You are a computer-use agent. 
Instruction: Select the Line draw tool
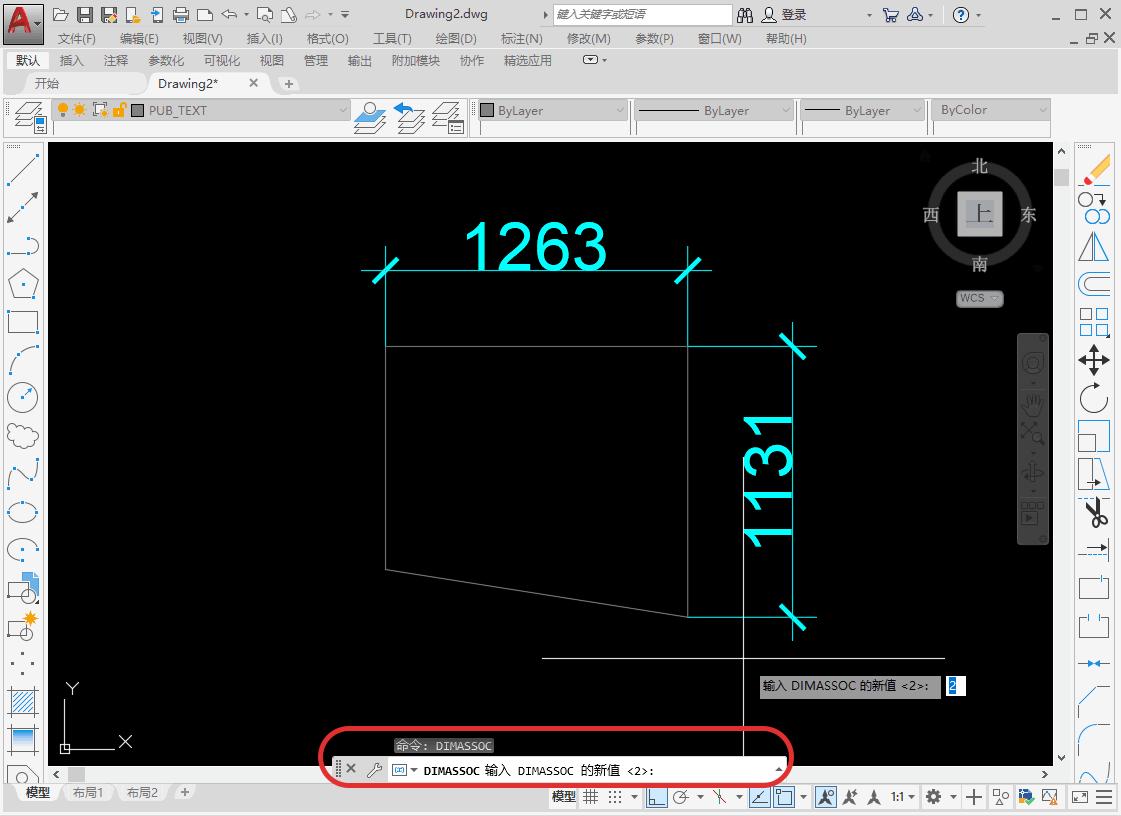23,169
